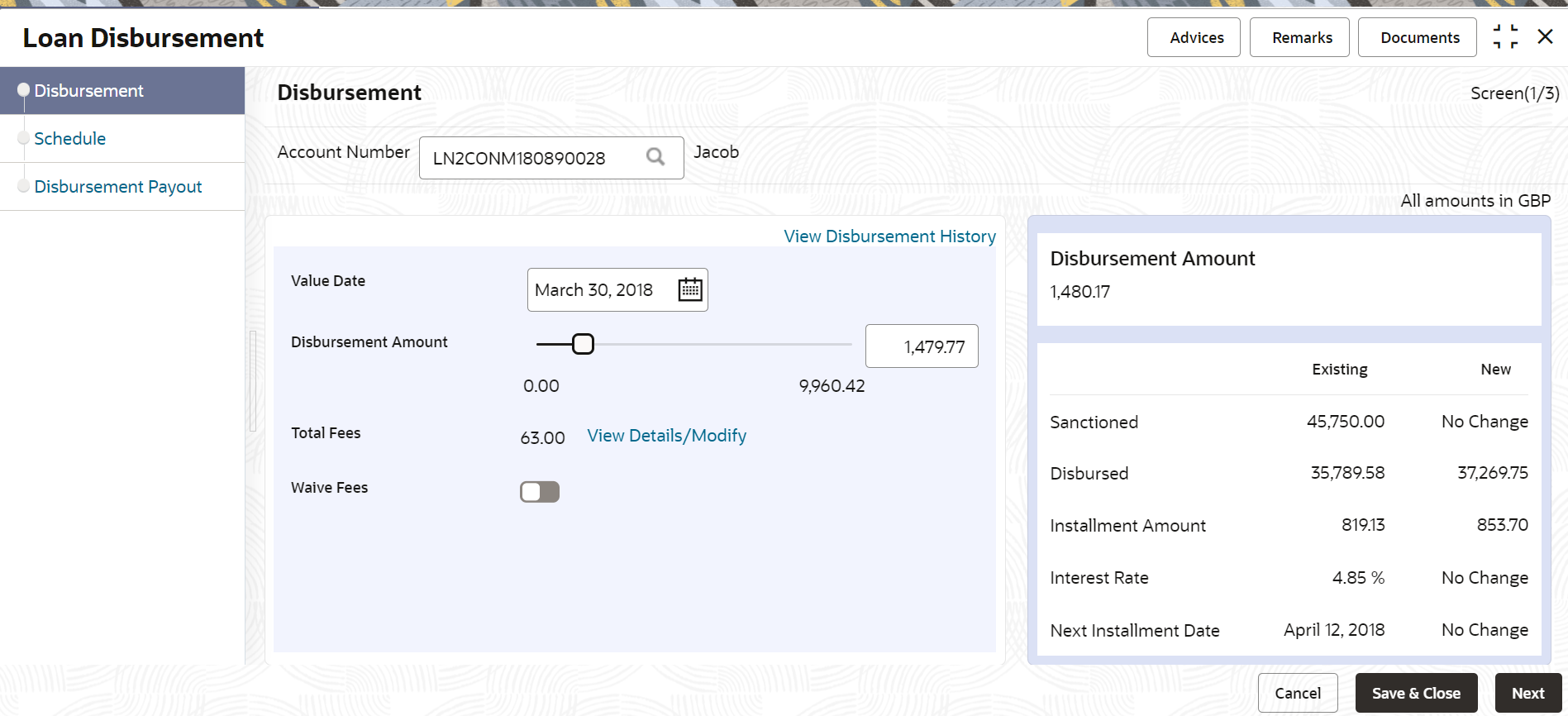
Task: Close the Loan Disbursement screen
Action: pos(1545,36)
